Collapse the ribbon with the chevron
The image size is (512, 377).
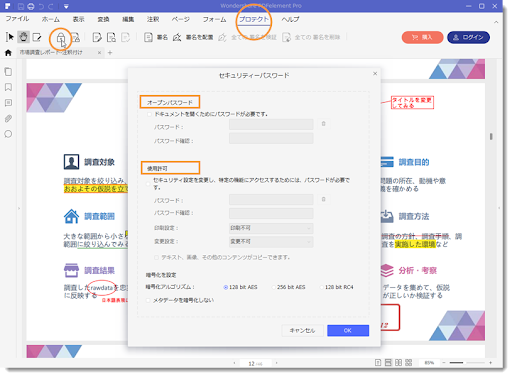click(496, 22)
